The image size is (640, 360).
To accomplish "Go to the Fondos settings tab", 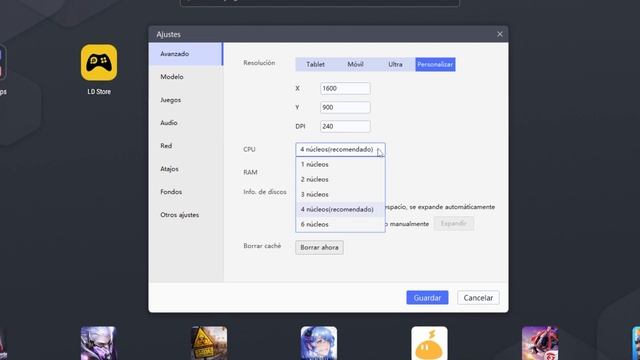I will (x=186, y=192).
